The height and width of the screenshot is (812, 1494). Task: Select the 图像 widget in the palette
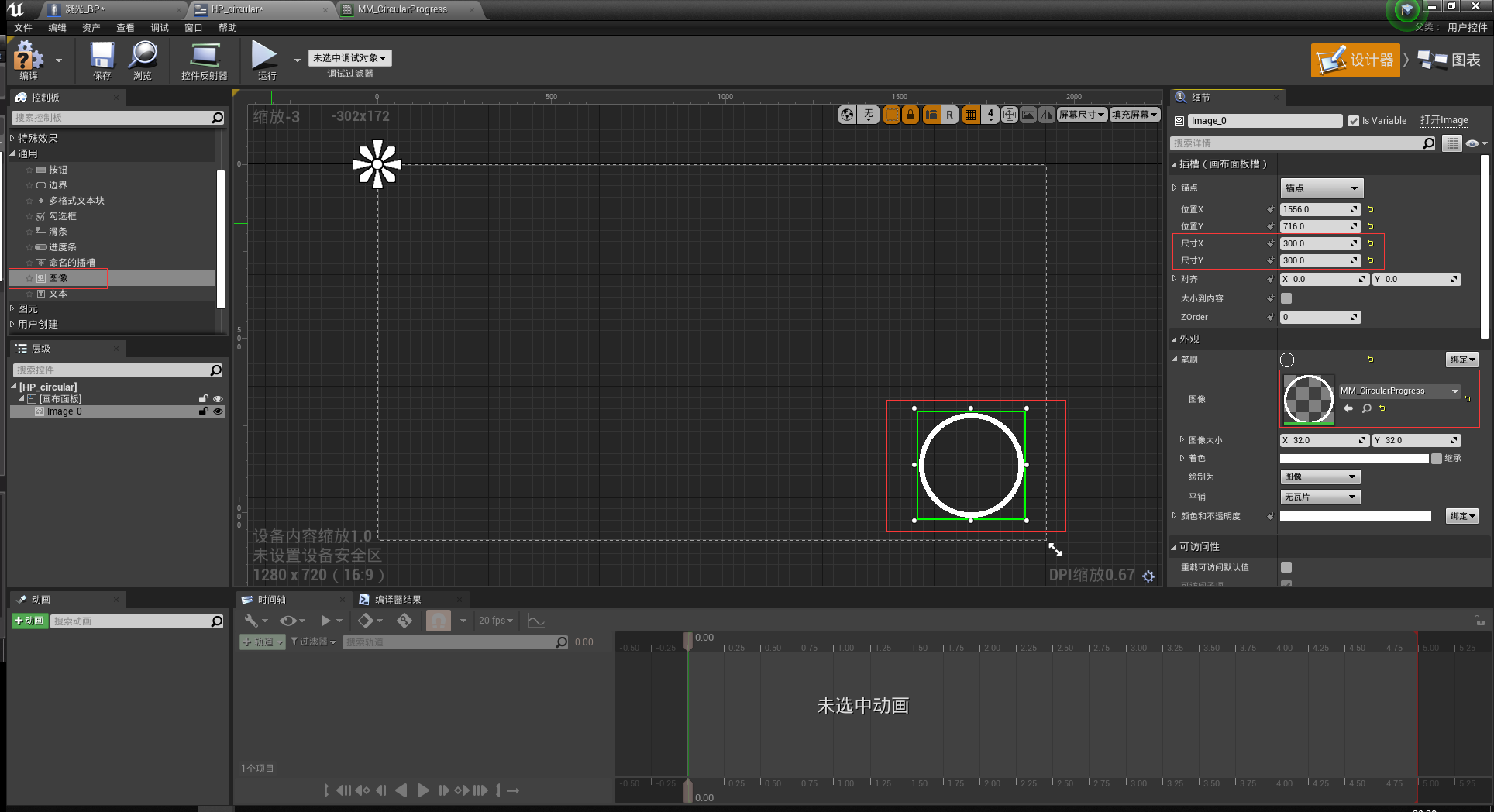pos(112,278)
